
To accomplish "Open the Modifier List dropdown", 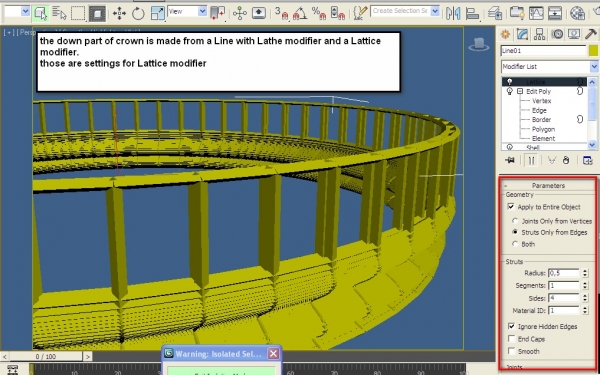I will click(x=549, y=67).
